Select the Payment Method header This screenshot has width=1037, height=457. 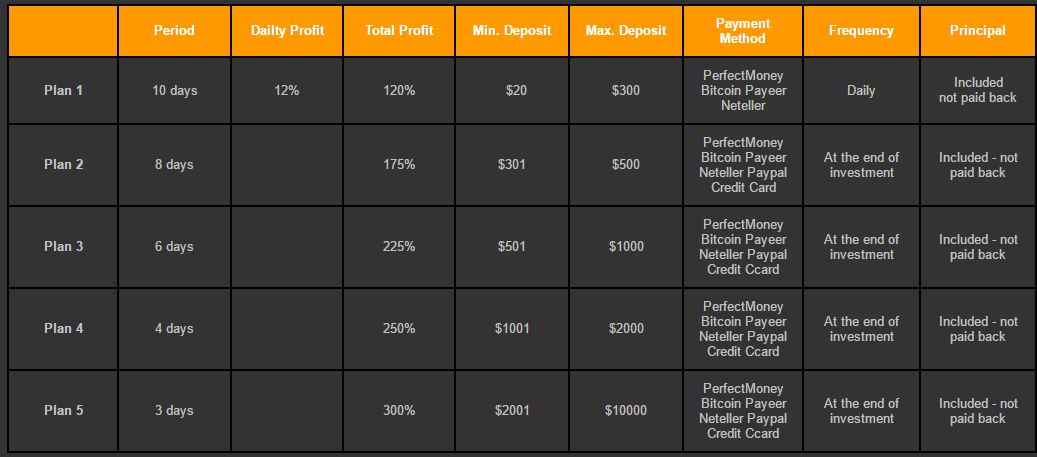click(x=742, y=31)
